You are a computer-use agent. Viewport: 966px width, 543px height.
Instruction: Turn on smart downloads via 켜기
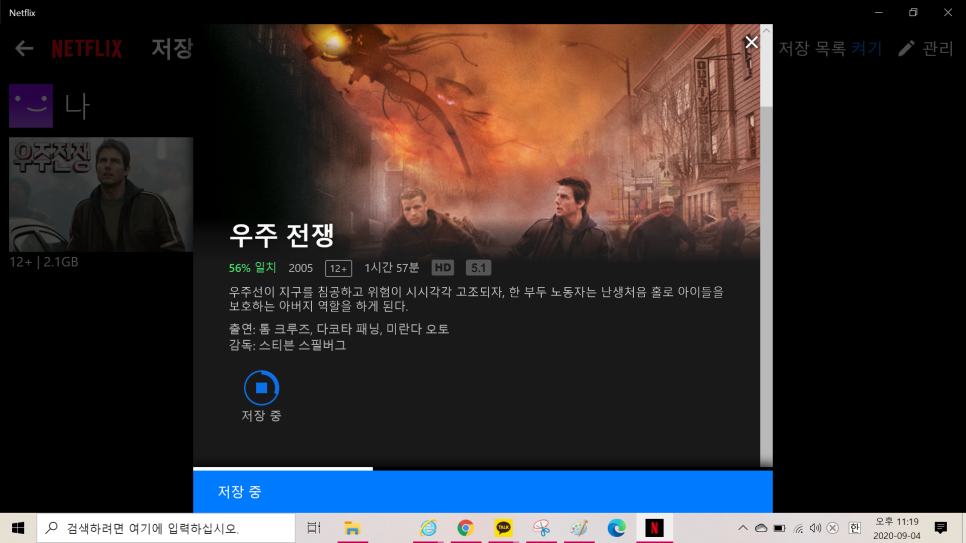click(x=866, y=48)
